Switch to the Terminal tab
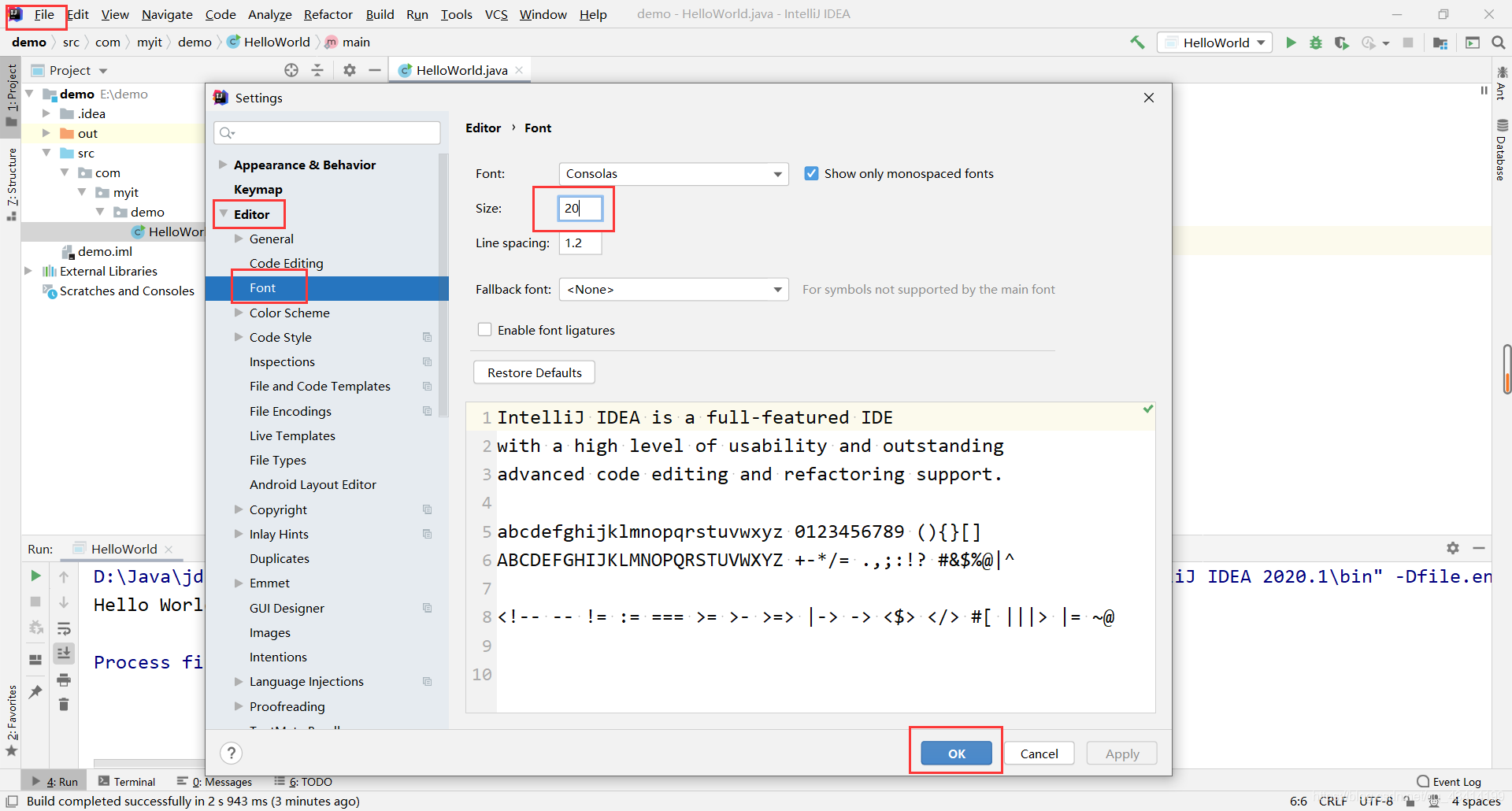Image resolution: width=1512 pixels, height=811 pixels. coord(127,782)
